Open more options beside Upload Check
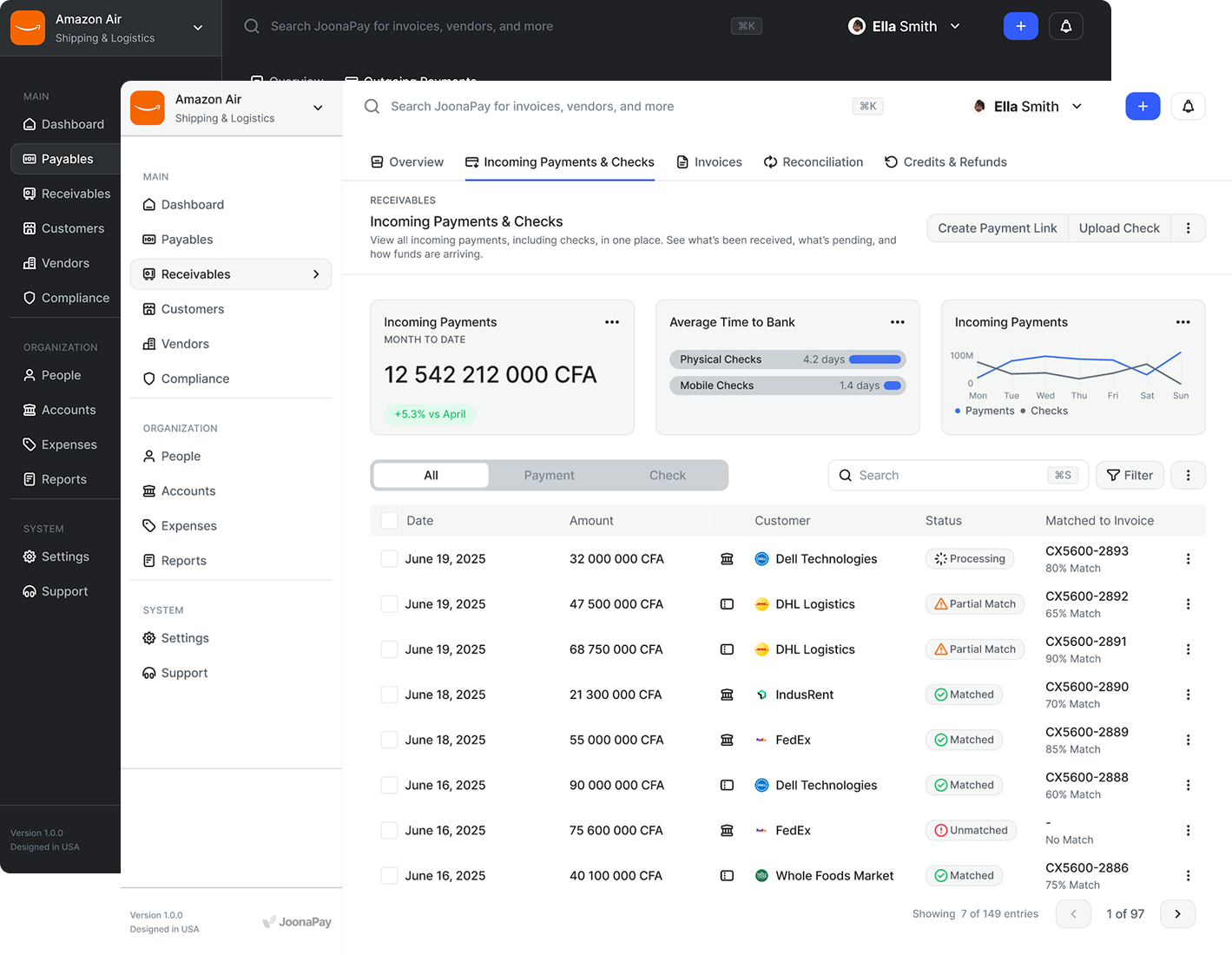This screenshot has width=1232, height=955. [1188, 228]
